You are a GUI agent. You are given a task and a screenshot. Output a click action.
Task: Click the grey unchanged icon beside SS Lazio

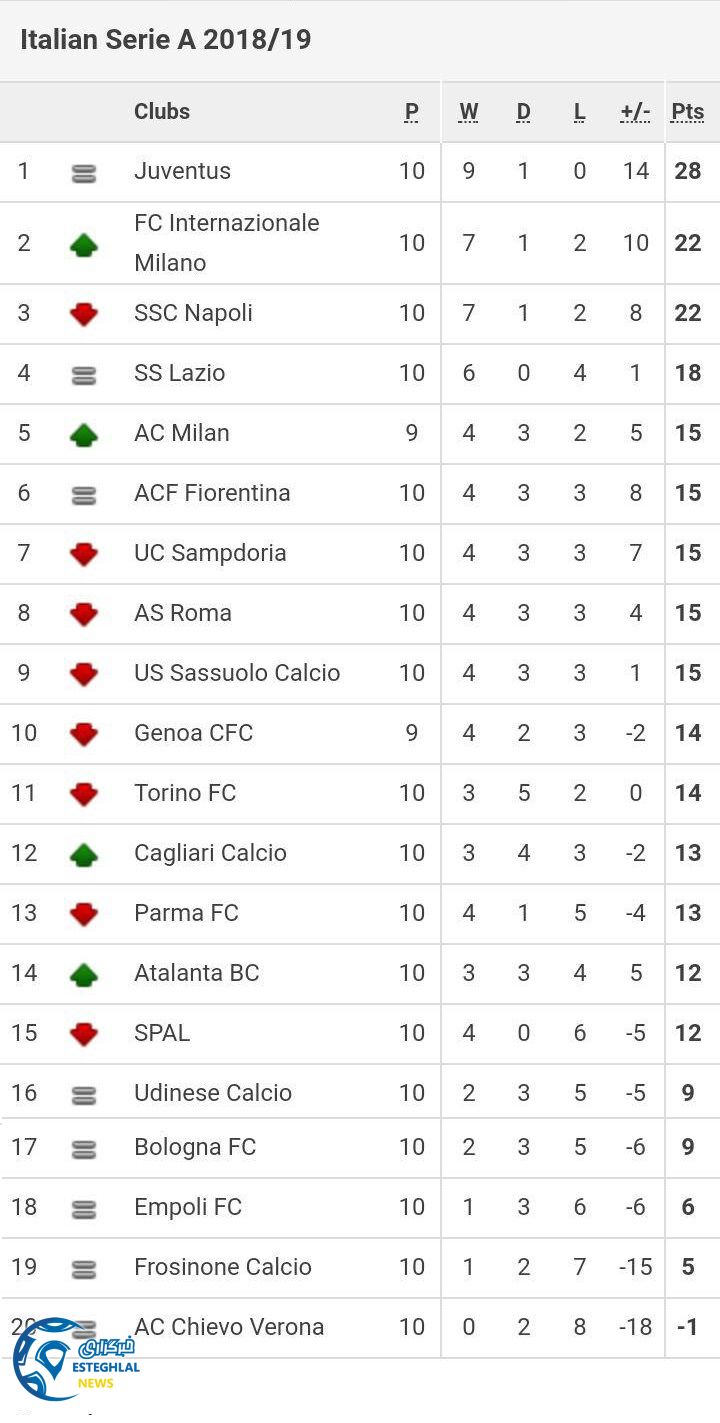pyautogui.click(x=84, y=375)
